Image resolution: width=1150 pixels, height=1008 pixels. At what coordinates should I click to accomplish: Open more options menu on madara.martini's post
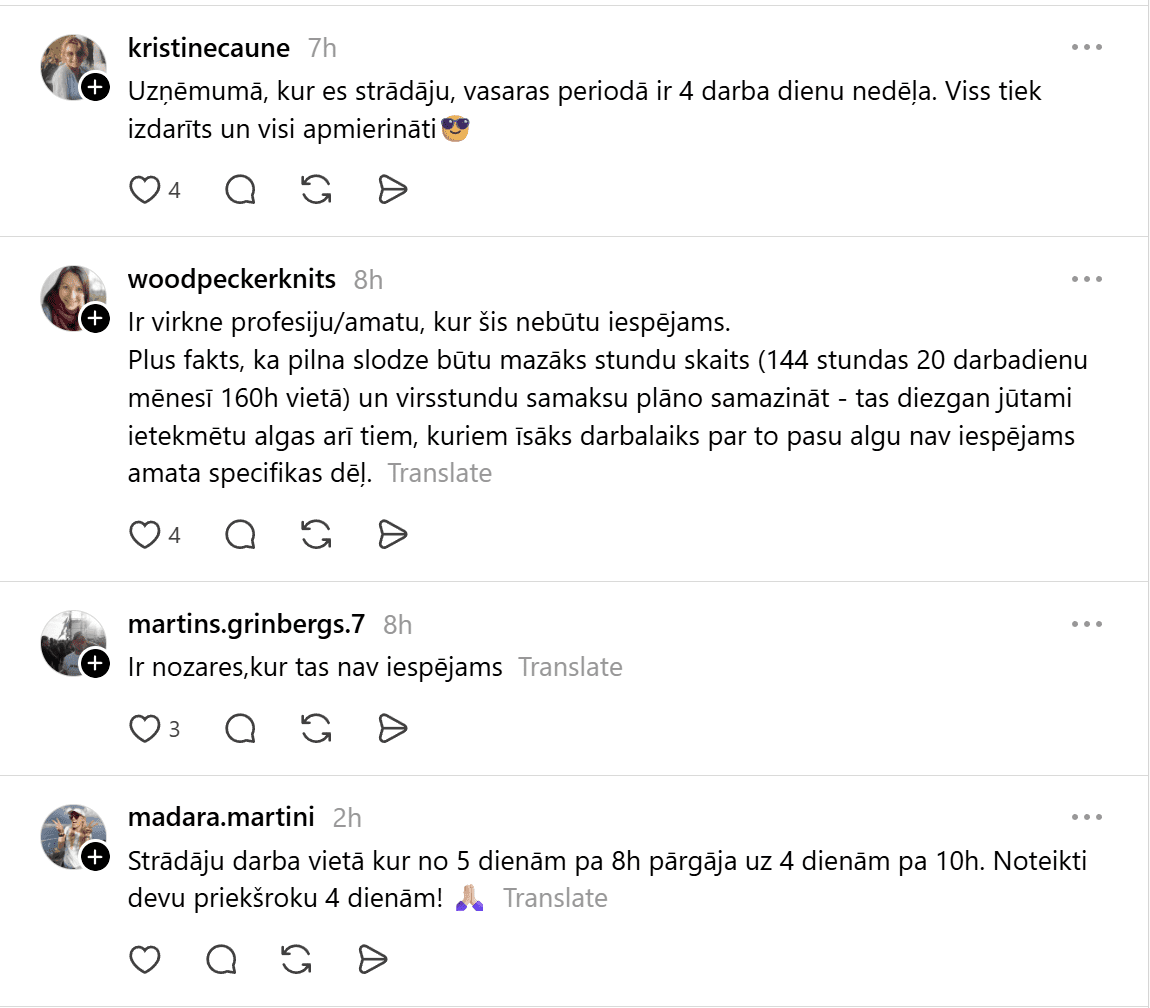1086,817
